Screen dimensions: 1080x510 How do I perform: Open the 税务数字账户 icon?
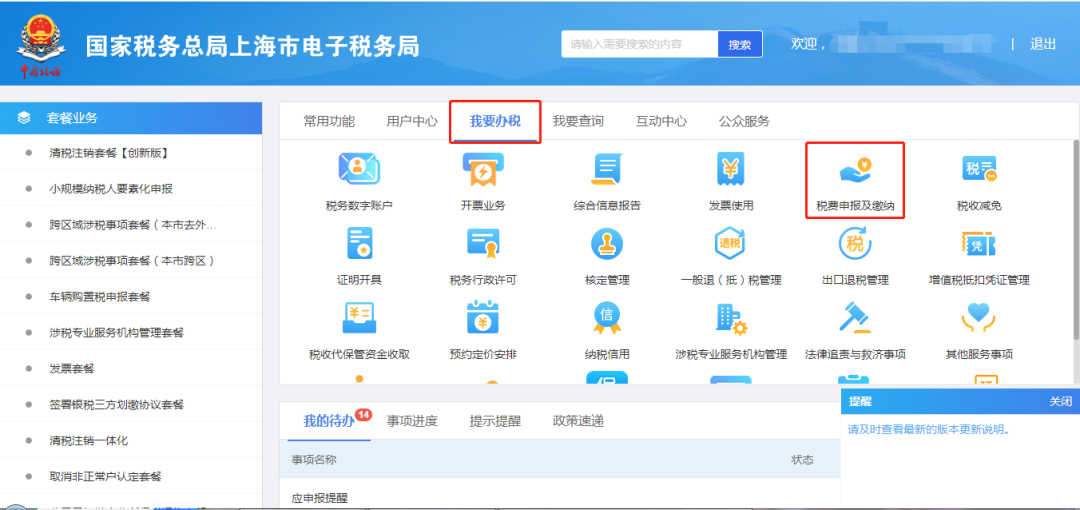[359, 172]
